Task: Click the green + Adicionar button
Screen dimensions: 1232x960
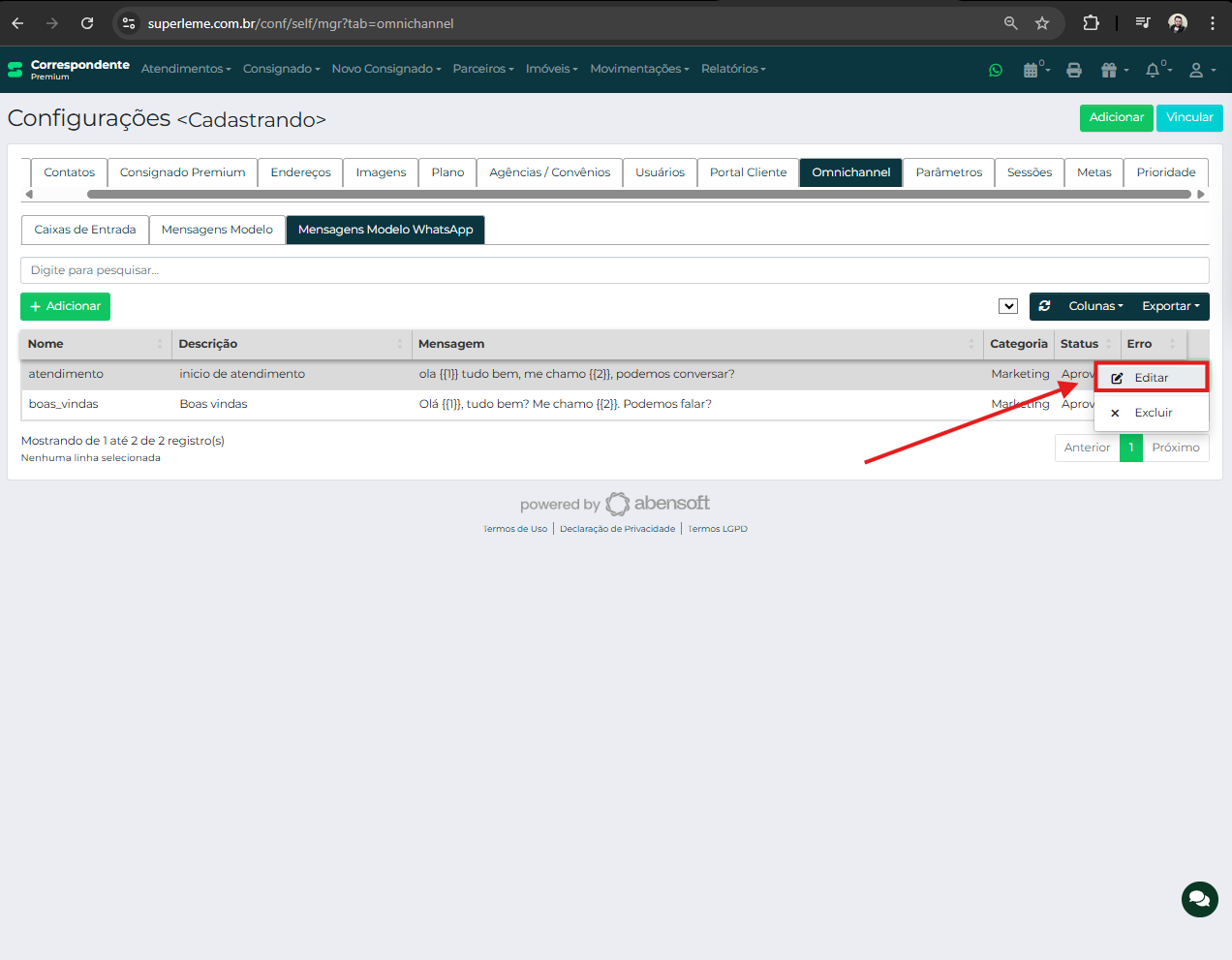Action: coord(65,306)
